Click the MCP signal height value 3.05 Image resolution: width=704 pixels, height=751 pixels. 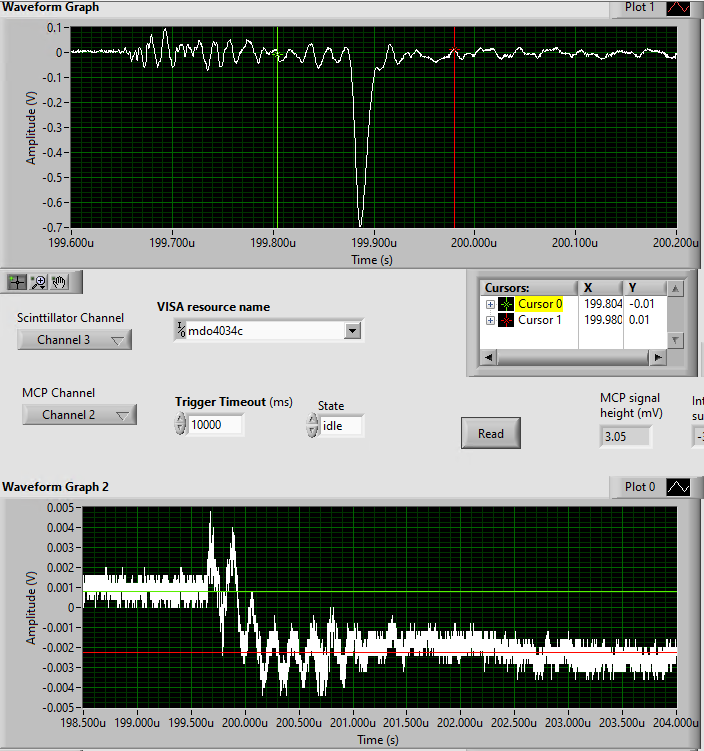[x=625, y=437]
